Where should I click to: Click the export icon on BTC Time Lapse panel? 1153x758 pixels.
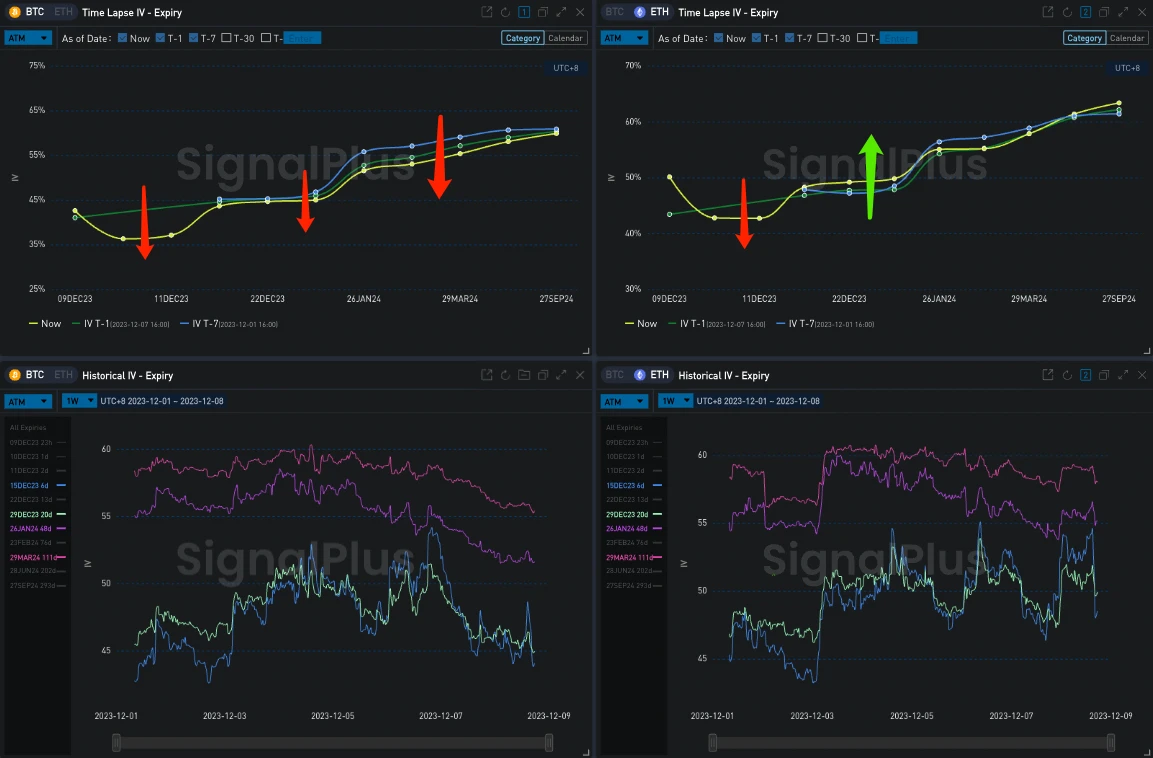[487, 12]
